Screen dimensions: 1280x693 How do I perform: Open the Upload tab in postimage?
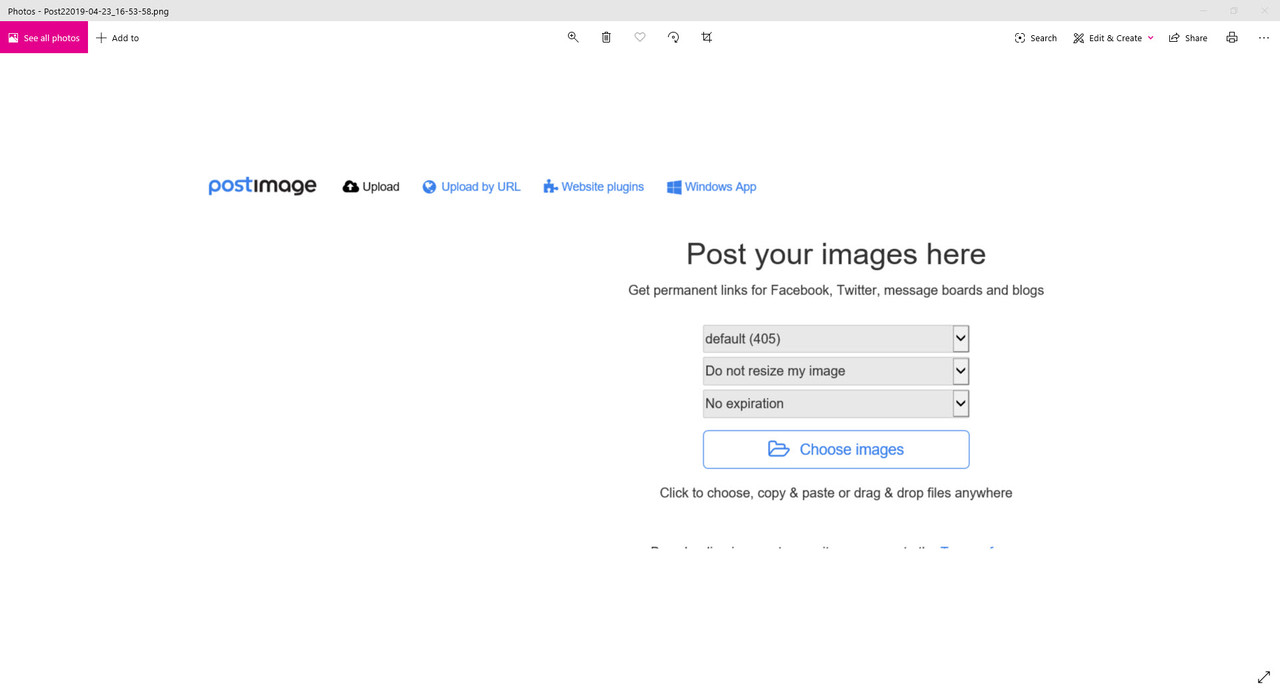click(x=371, y=187)
